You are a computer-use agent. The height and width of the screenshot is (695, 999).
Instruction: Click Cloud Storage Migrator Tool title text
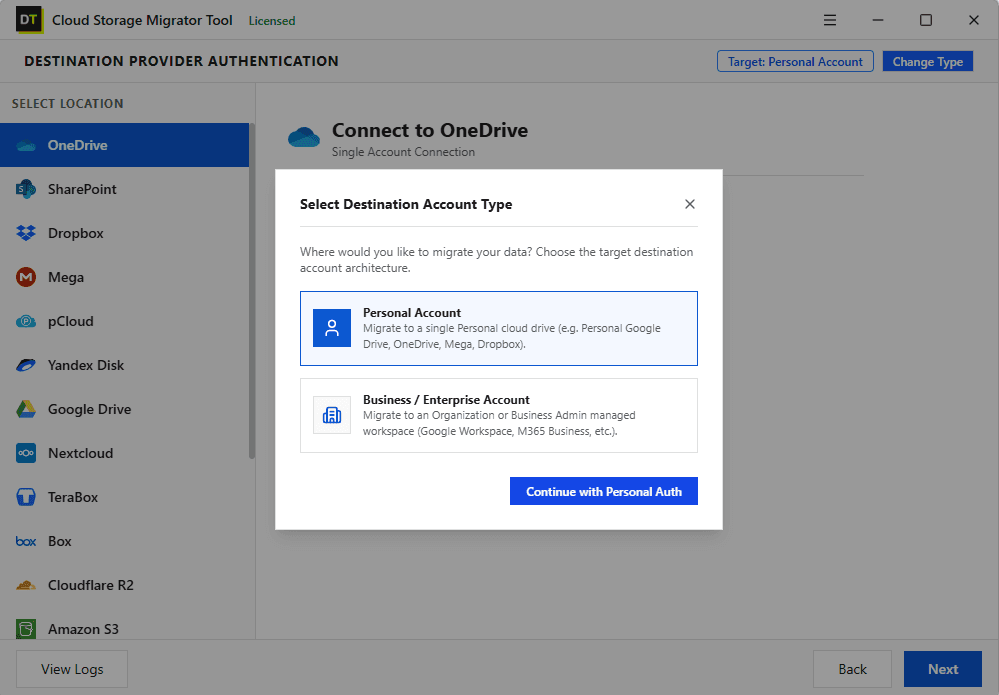(142, 20)
